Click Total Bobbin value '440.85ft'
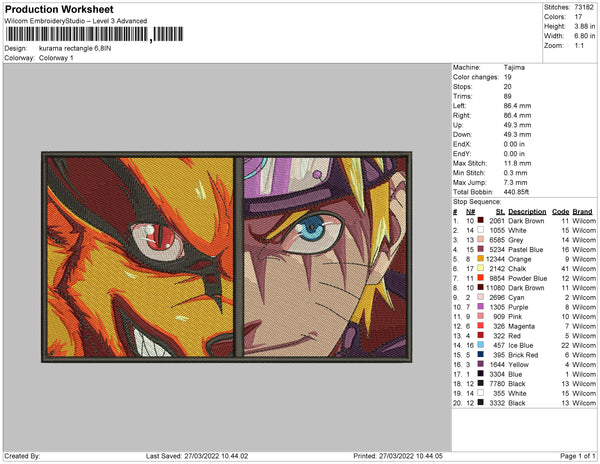 (516, 192)
